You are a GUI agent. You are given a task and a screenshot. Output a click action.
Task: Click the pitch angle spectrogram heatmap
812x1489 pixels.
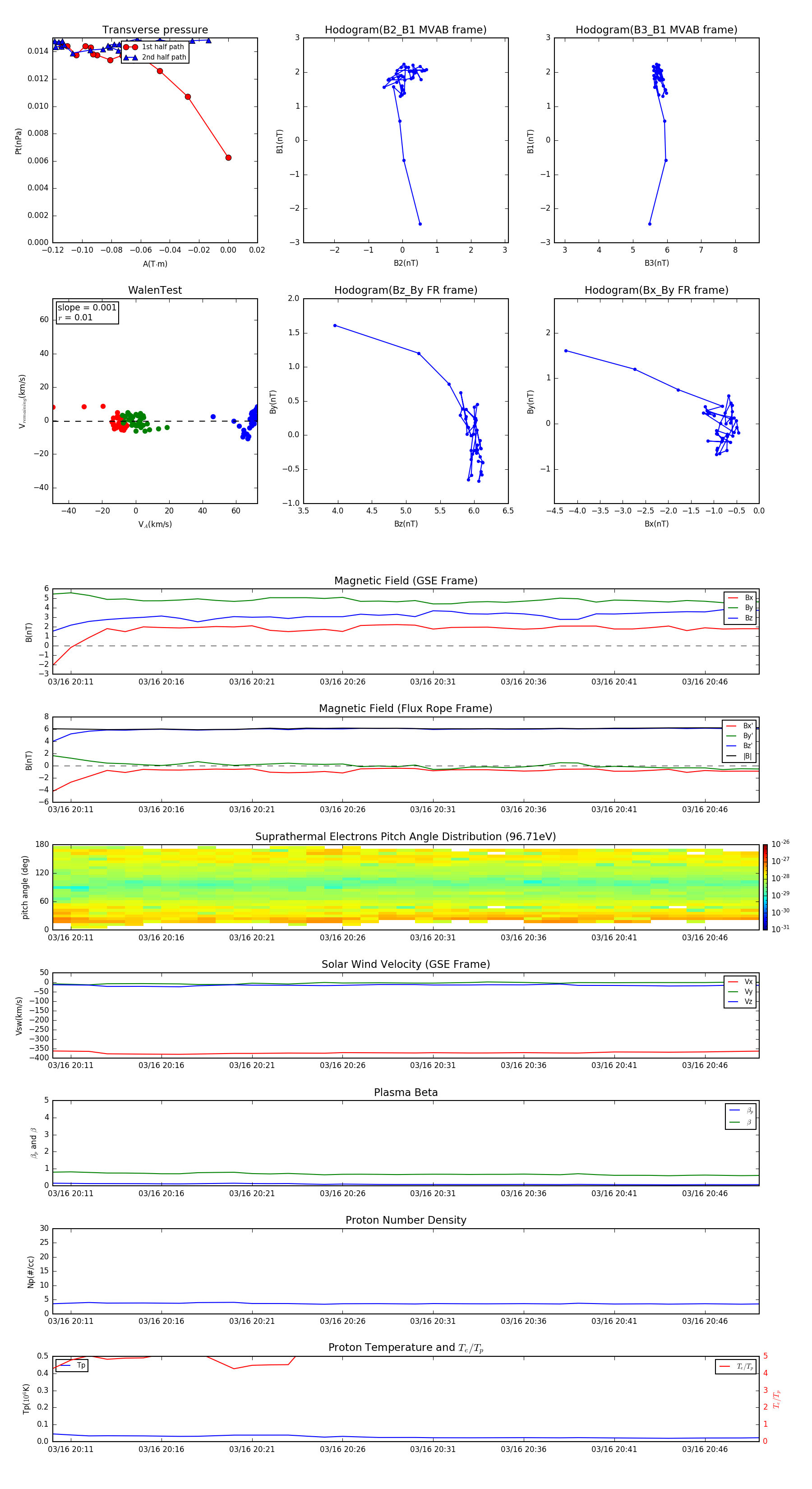pyautogui.click(x=406, y=887)
